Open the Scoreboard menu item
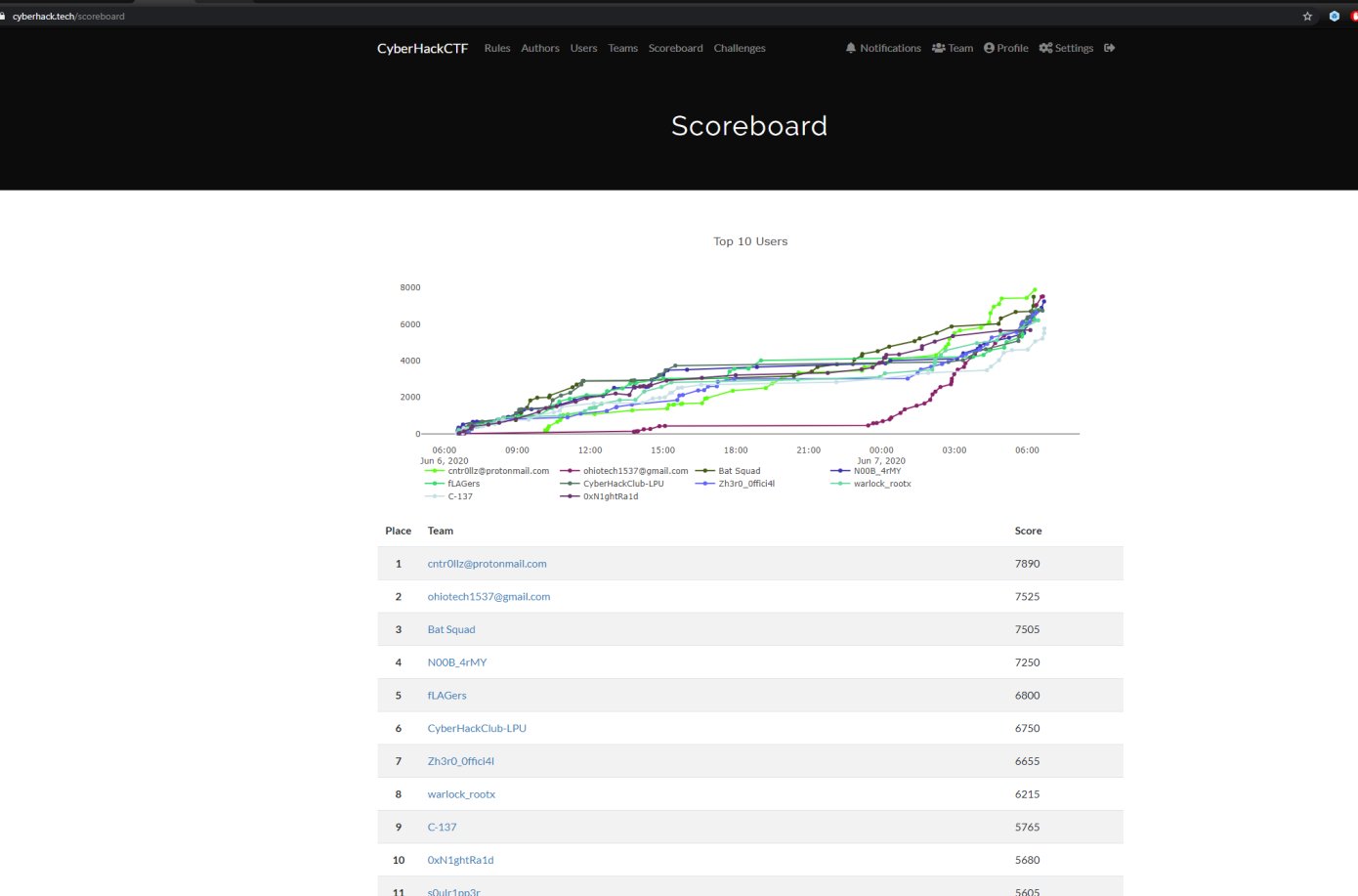1358x896 pixels. tap(675, 48)
